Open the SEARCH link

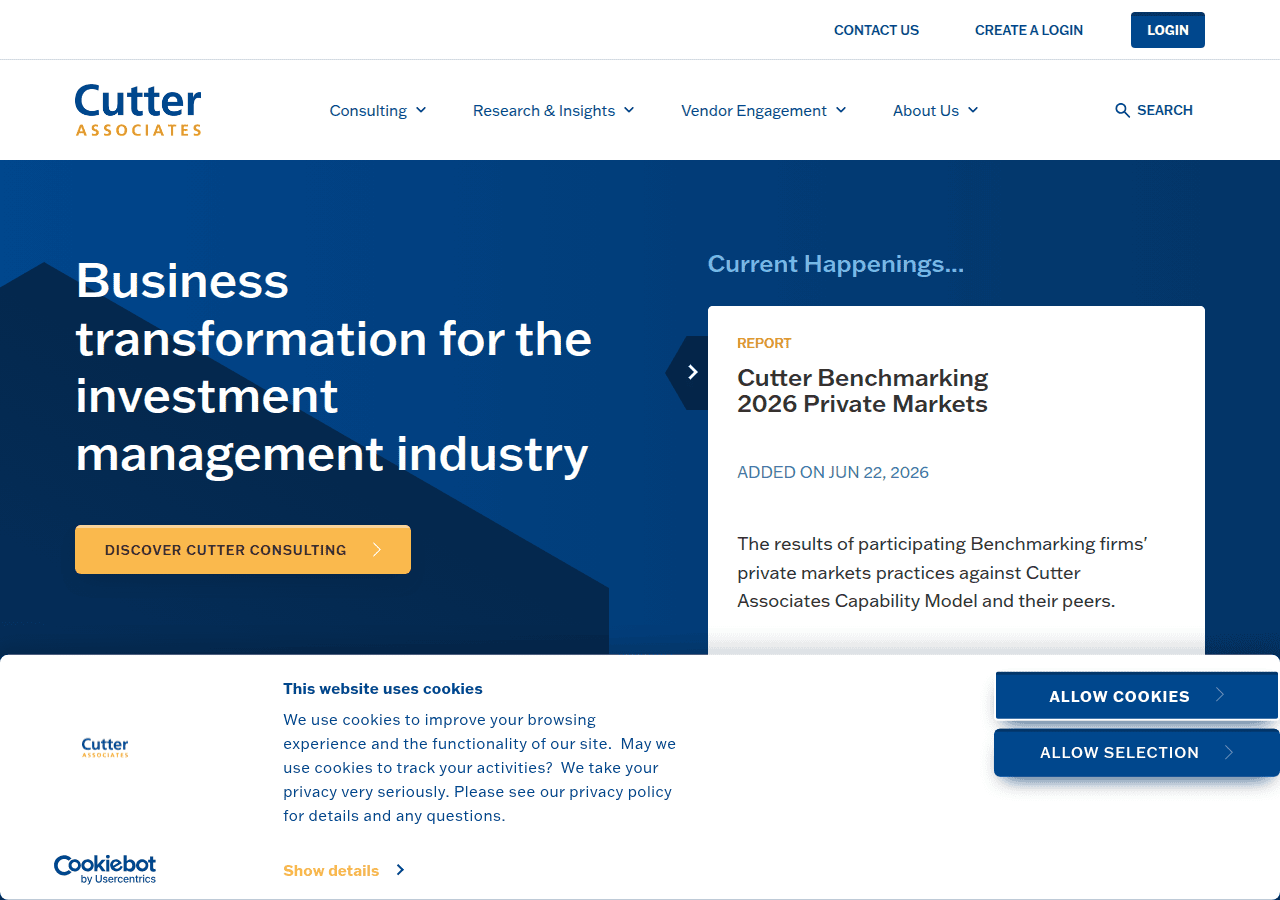[1154, 110]
